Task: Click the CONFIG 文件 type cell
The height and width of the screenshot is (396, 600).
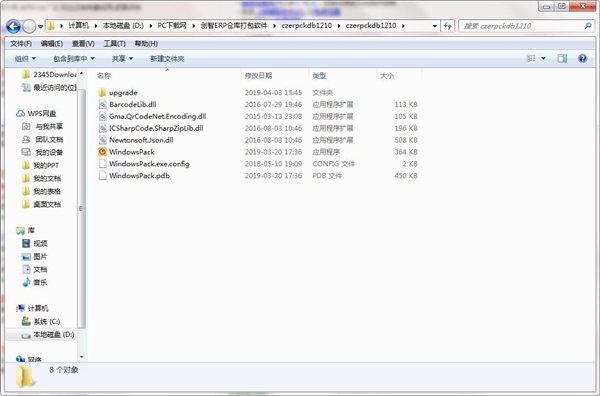Action: click(x=333, y=164)
